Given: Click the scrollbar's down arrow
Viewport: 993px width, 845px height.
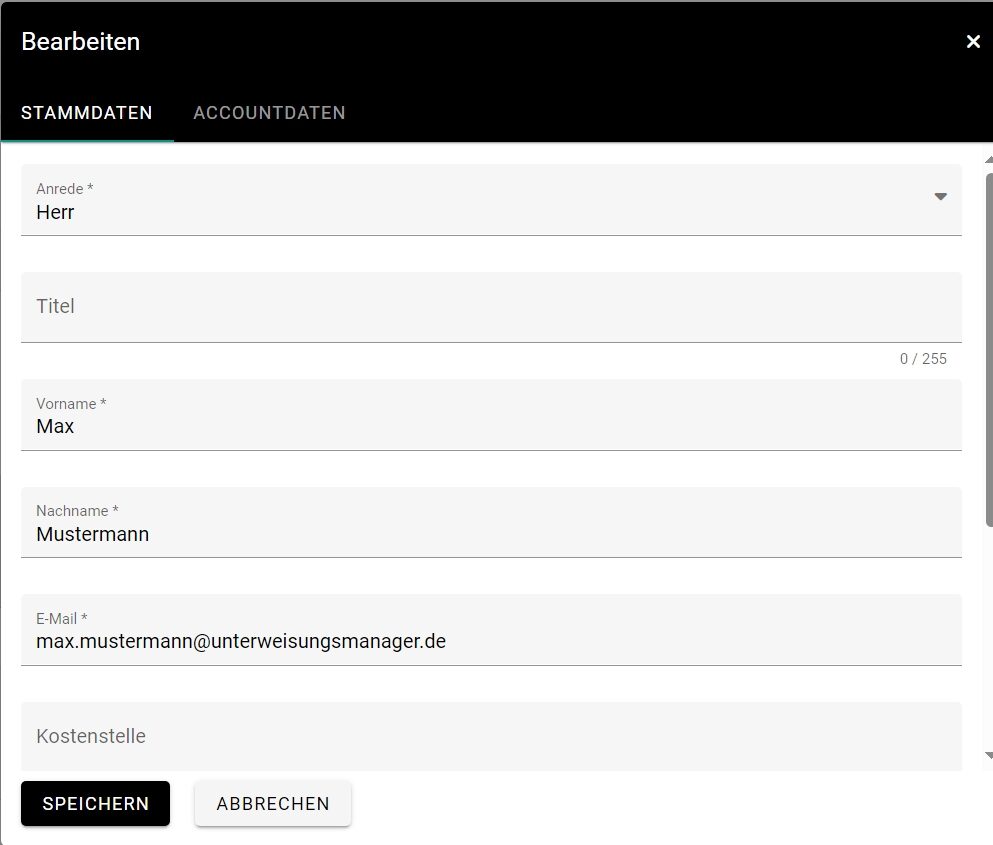Looking at the screenshot, I should point(988,756).
